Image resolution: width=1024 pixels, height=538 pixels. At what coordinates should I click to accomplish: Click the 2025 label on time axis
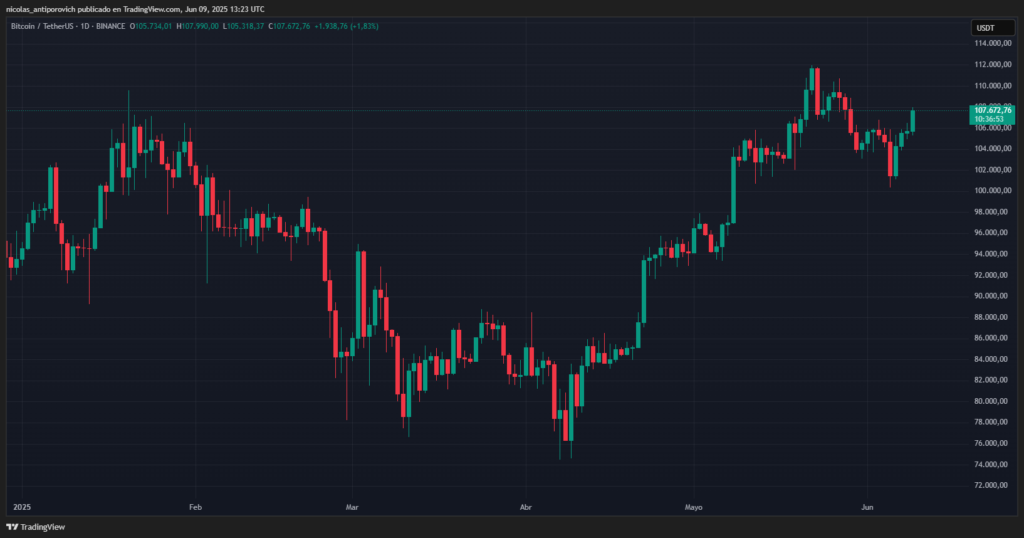[x=22, y=507]
